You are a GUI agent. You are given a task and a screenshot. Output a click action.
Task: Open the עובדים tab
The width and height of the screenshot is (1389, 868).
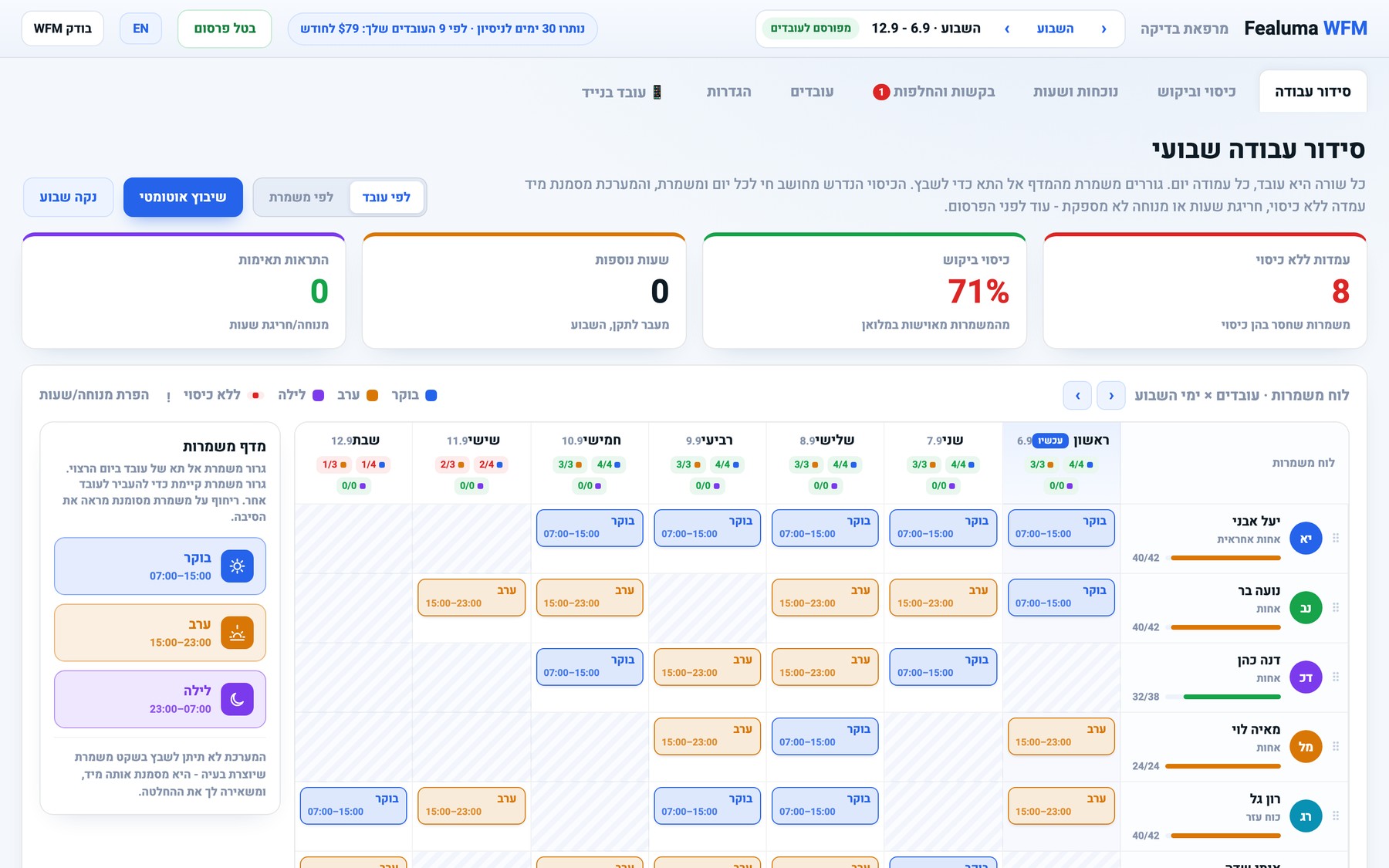point(812,92)
